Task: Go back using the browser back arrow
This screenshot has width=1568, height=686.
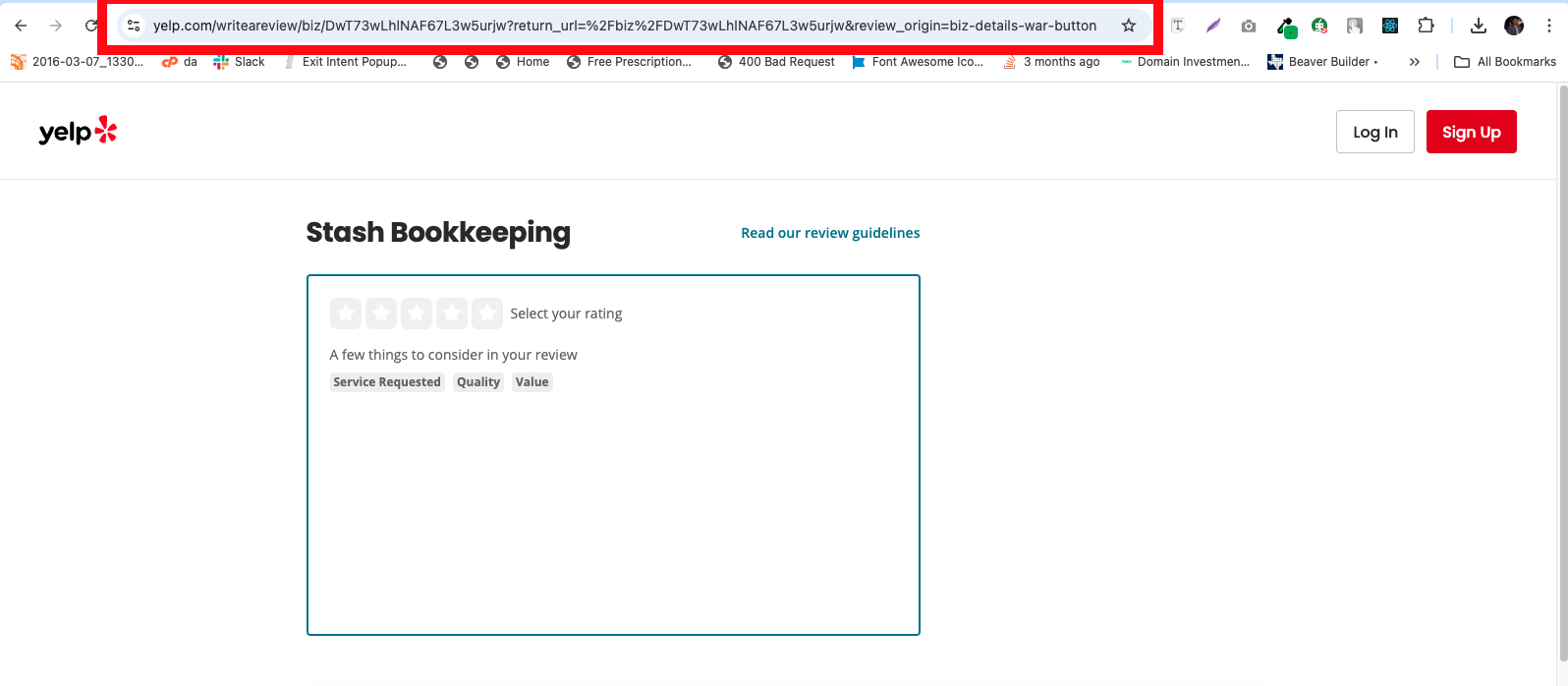Action: point(21,27)
